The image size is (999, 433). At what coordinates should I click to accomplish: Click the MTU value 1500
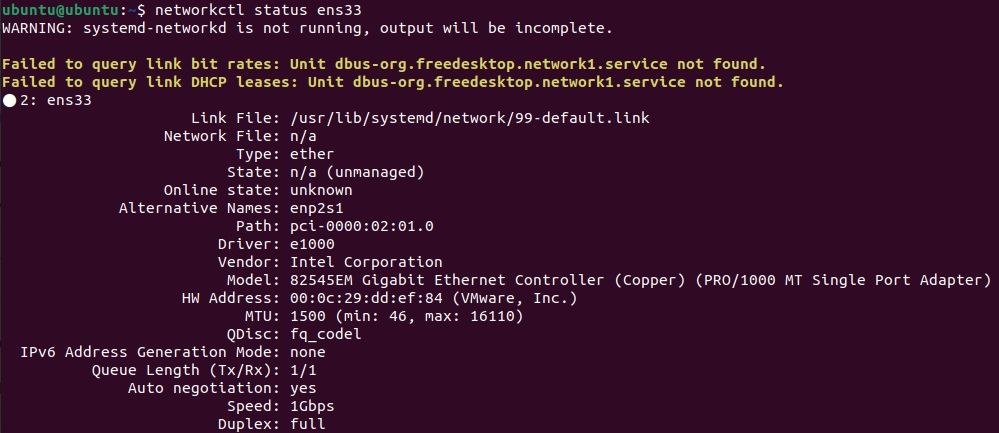[x=307, y=316]
